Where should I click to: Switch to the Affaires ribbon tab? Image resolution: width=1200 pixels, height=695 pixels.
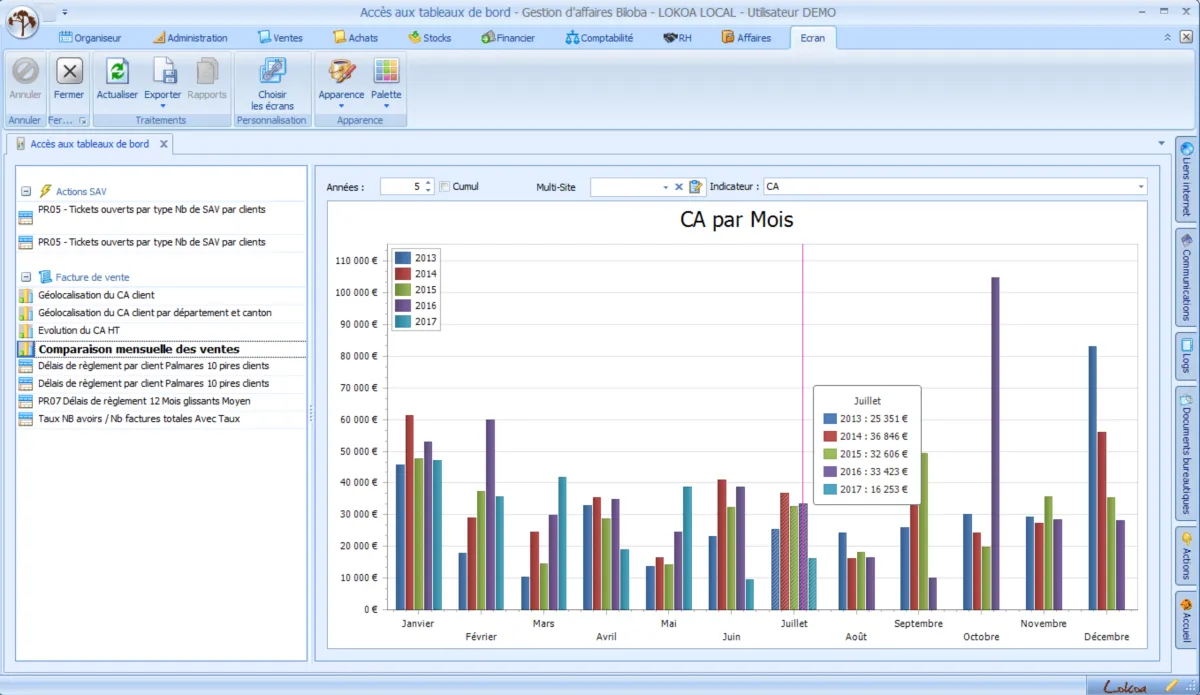pos(747,38)
